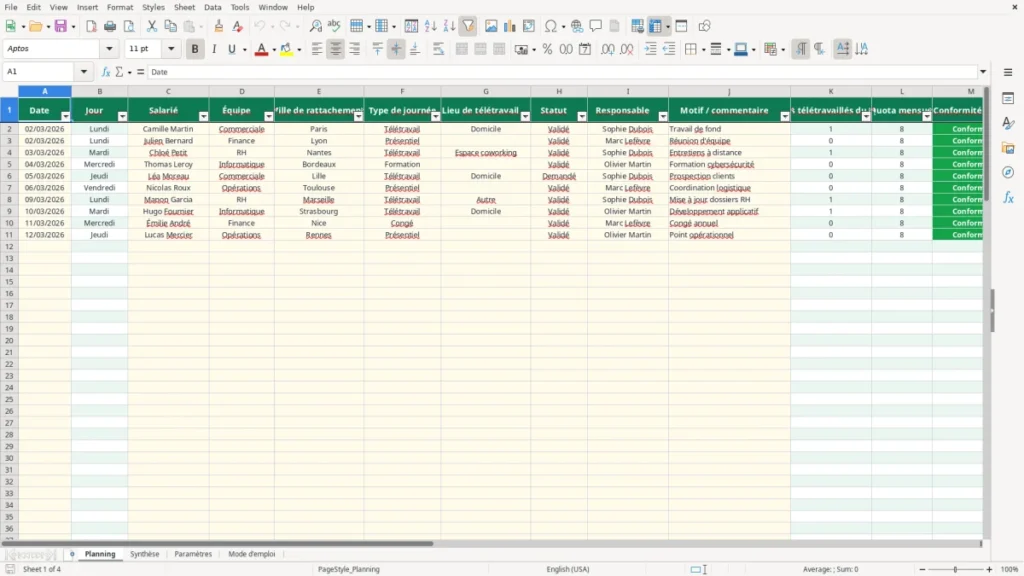Cut selection with scissors icon
The width and height of the screenshot is (1024, 576).
point(152,26)
